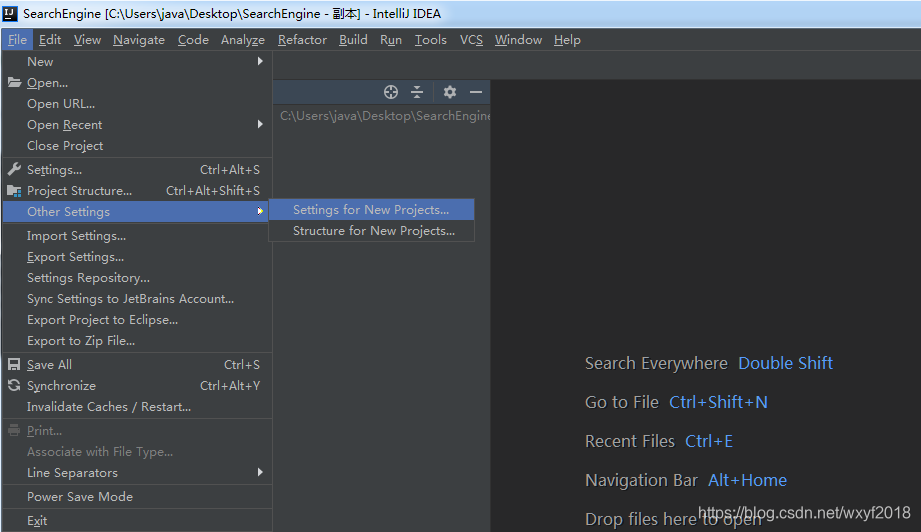Open the project panel gear options
The width and height of the screenshot is (921, 532).
click(450, 92)
